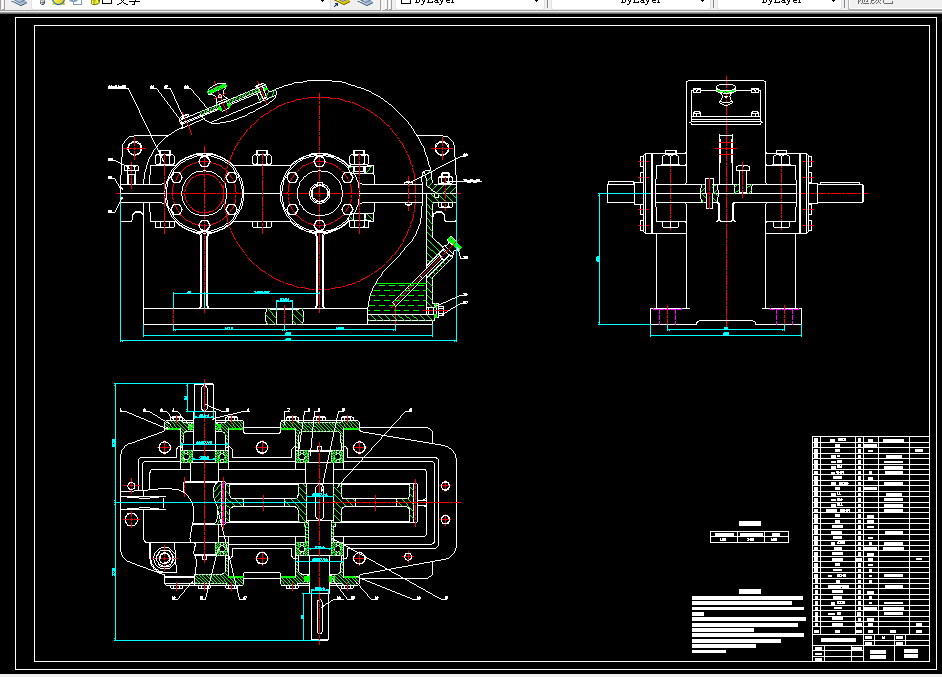Pick the key slot on the bottom output shaft in the plan view

coord(321,615)
